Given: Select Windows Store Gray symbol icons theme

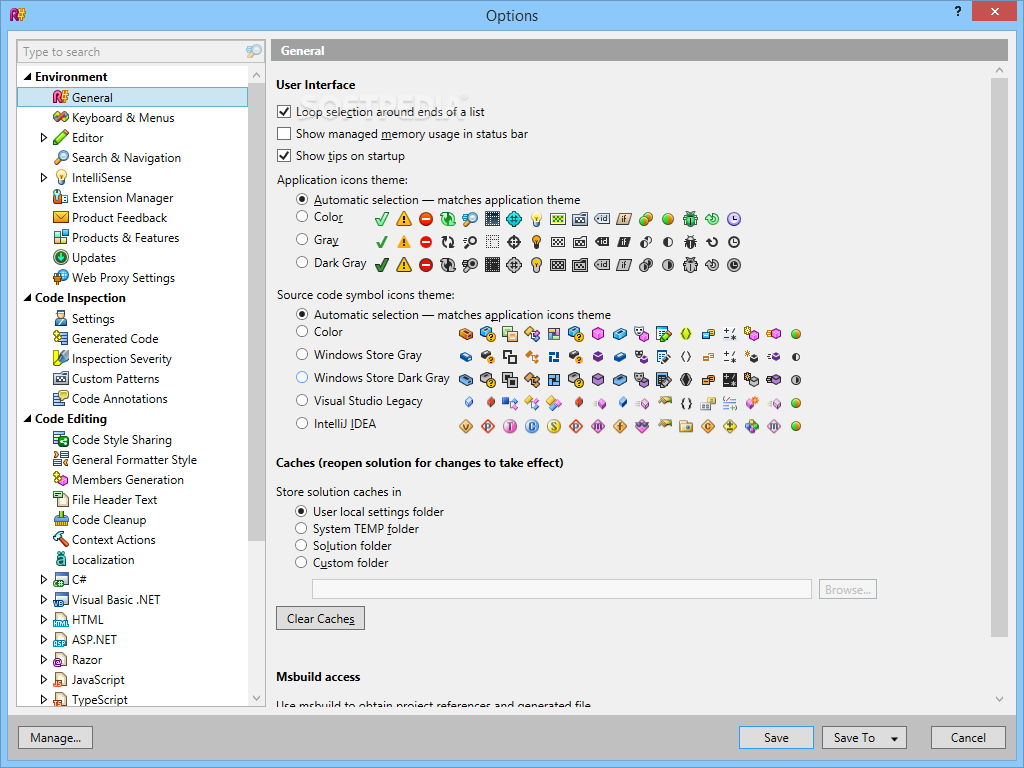Looking at the screenshot, I should coord(302,354).
